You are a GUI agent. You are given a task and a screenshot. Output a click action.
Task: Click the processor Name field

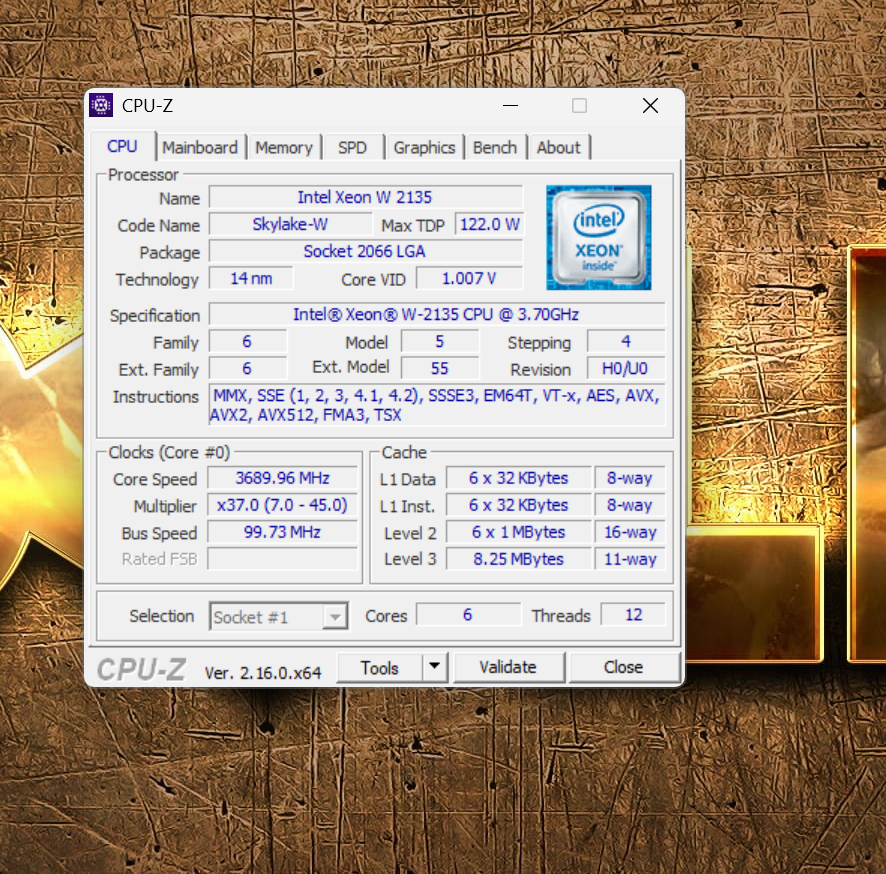pos(365,197)
